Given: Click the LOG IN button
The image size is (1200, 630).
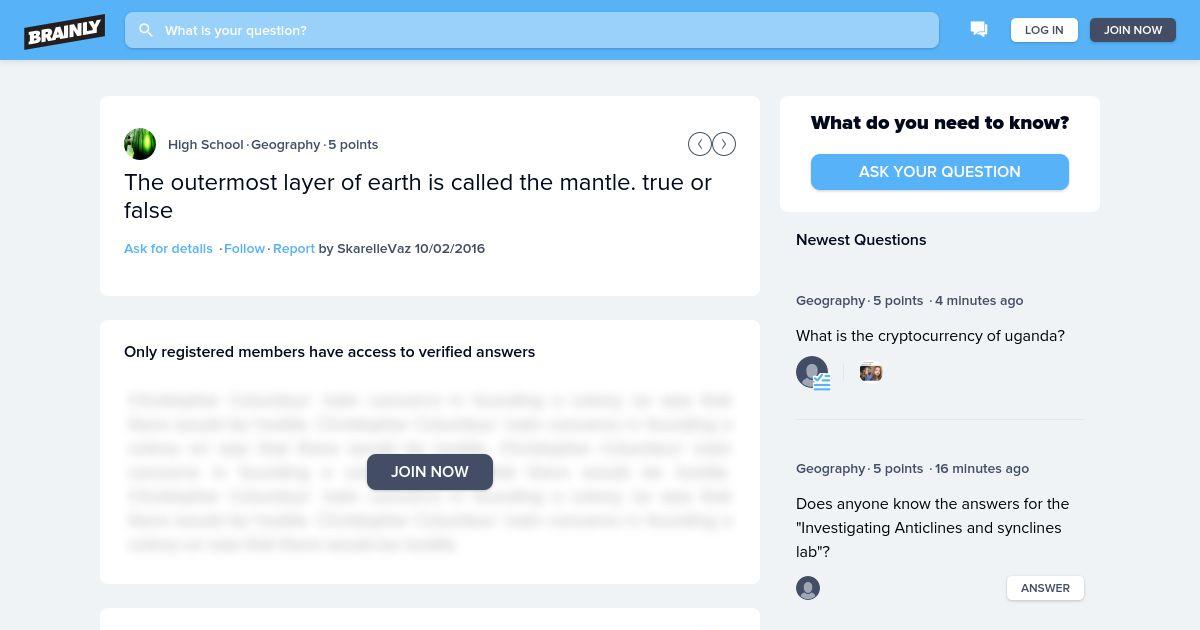Looking at the screenshot, I should point(1044,30).
